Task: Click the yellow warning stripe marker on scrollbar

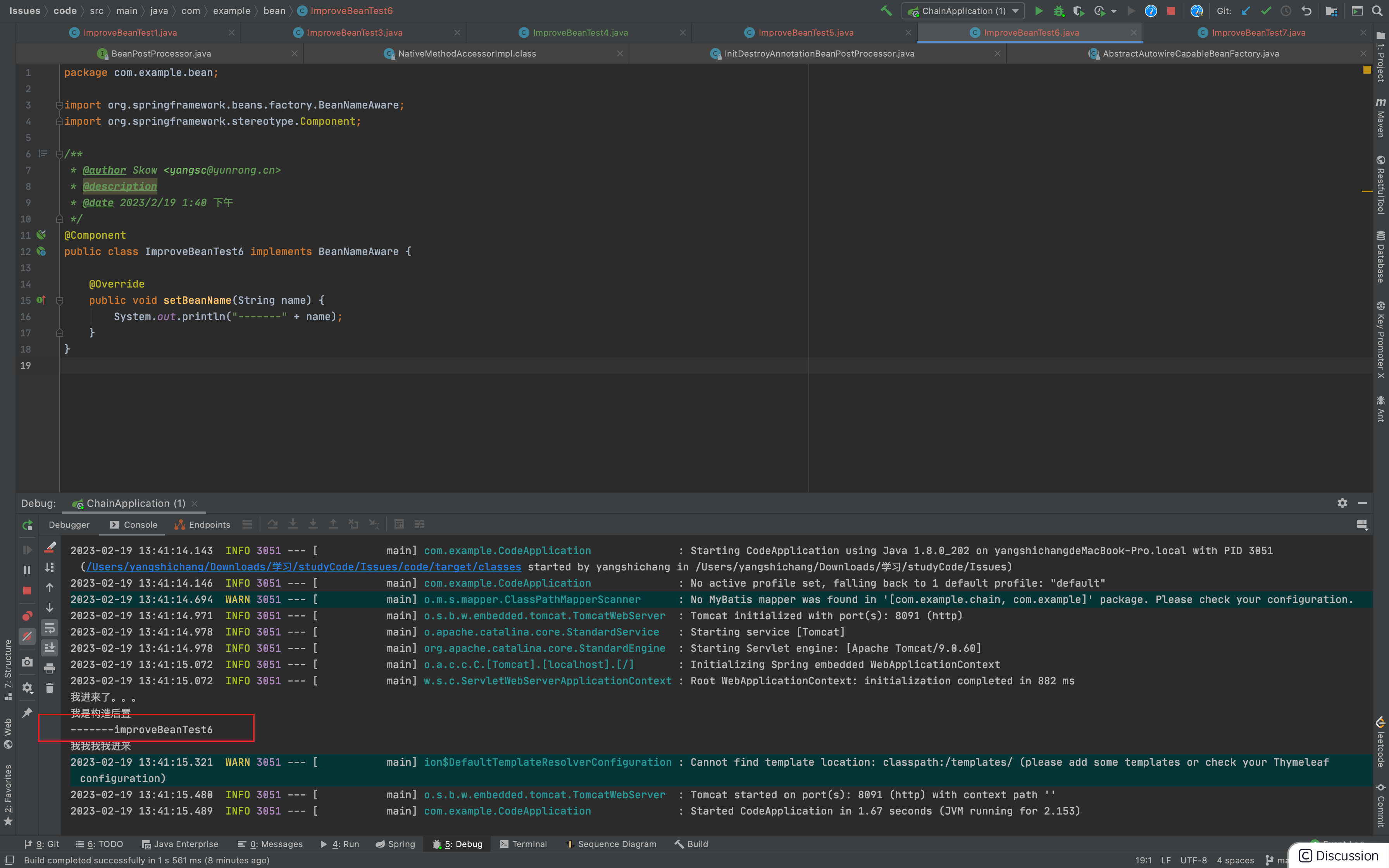Action: click(x=1367, y=191)
